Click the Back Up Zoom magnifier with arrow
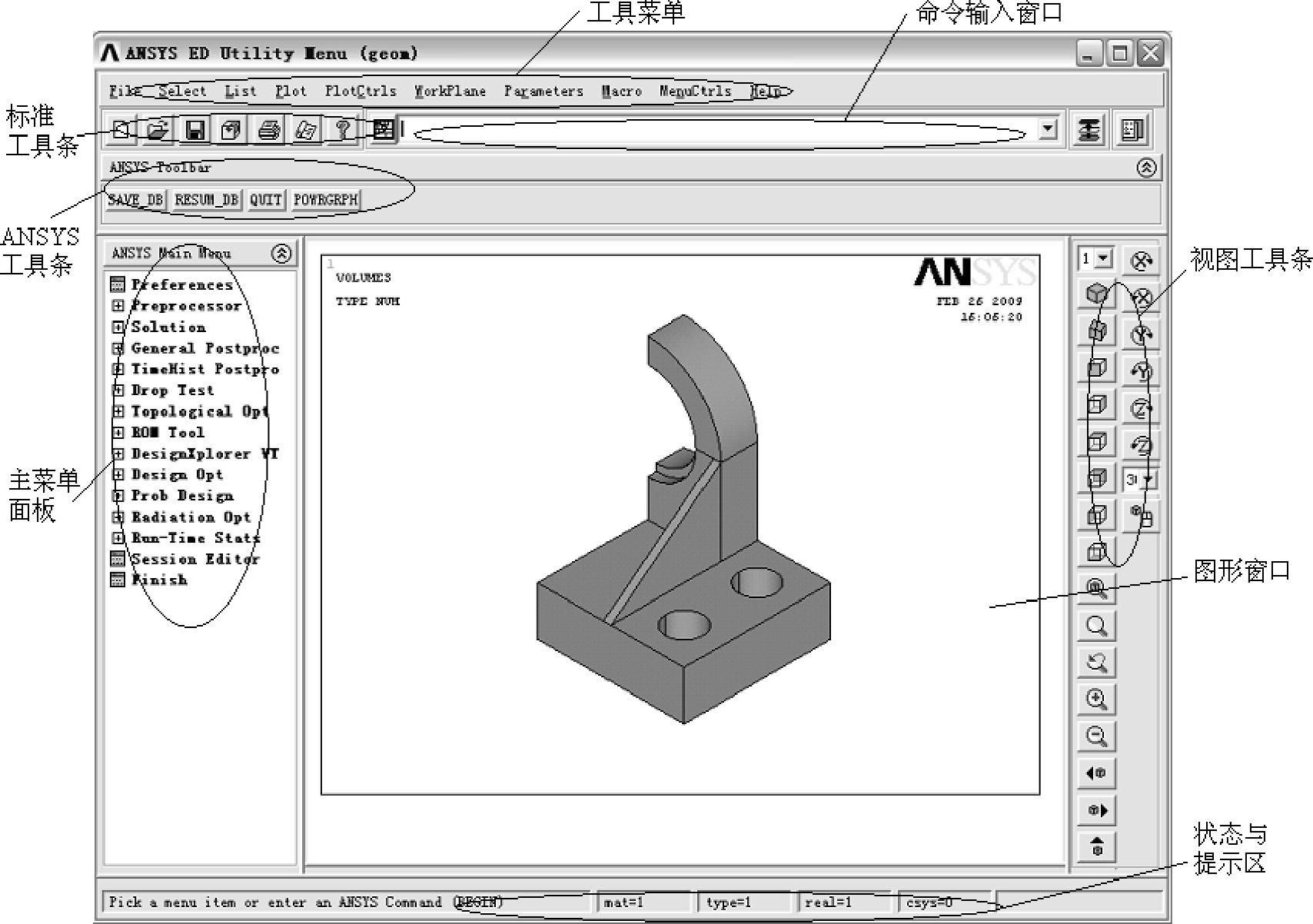 1097,663
